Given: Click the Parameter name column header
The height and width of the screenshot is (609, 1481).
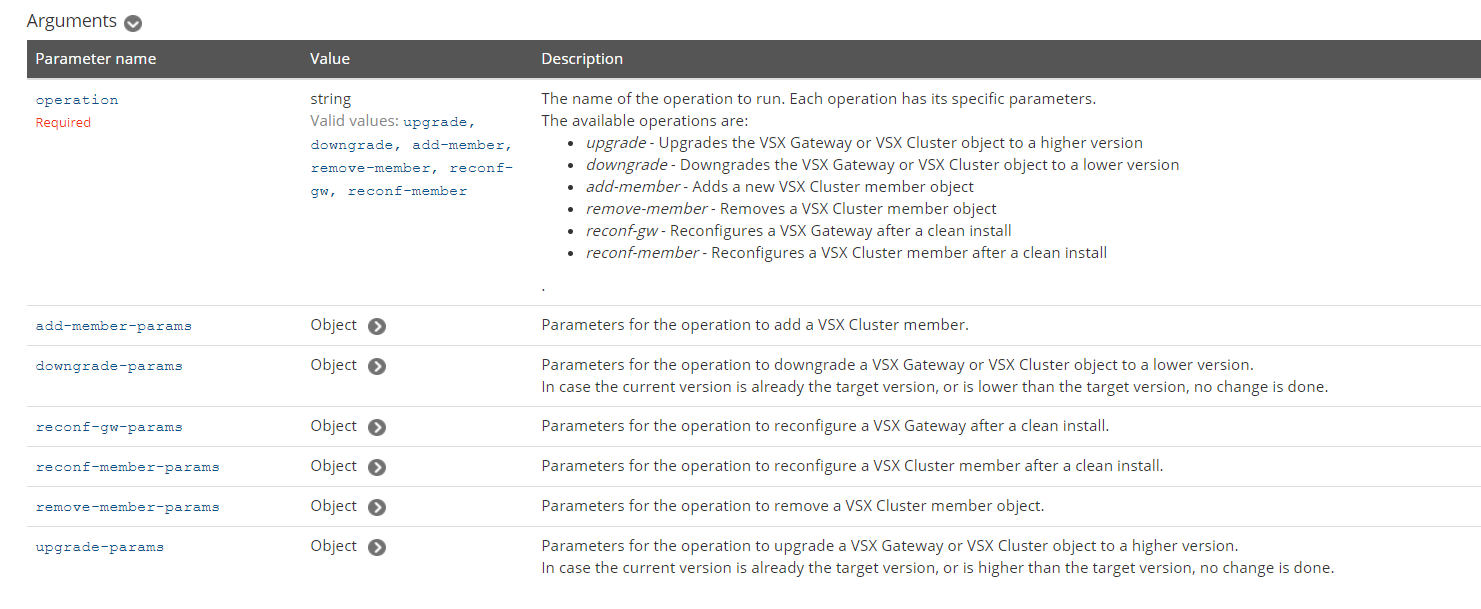Looking at the screenshot, I should (96, 59).
